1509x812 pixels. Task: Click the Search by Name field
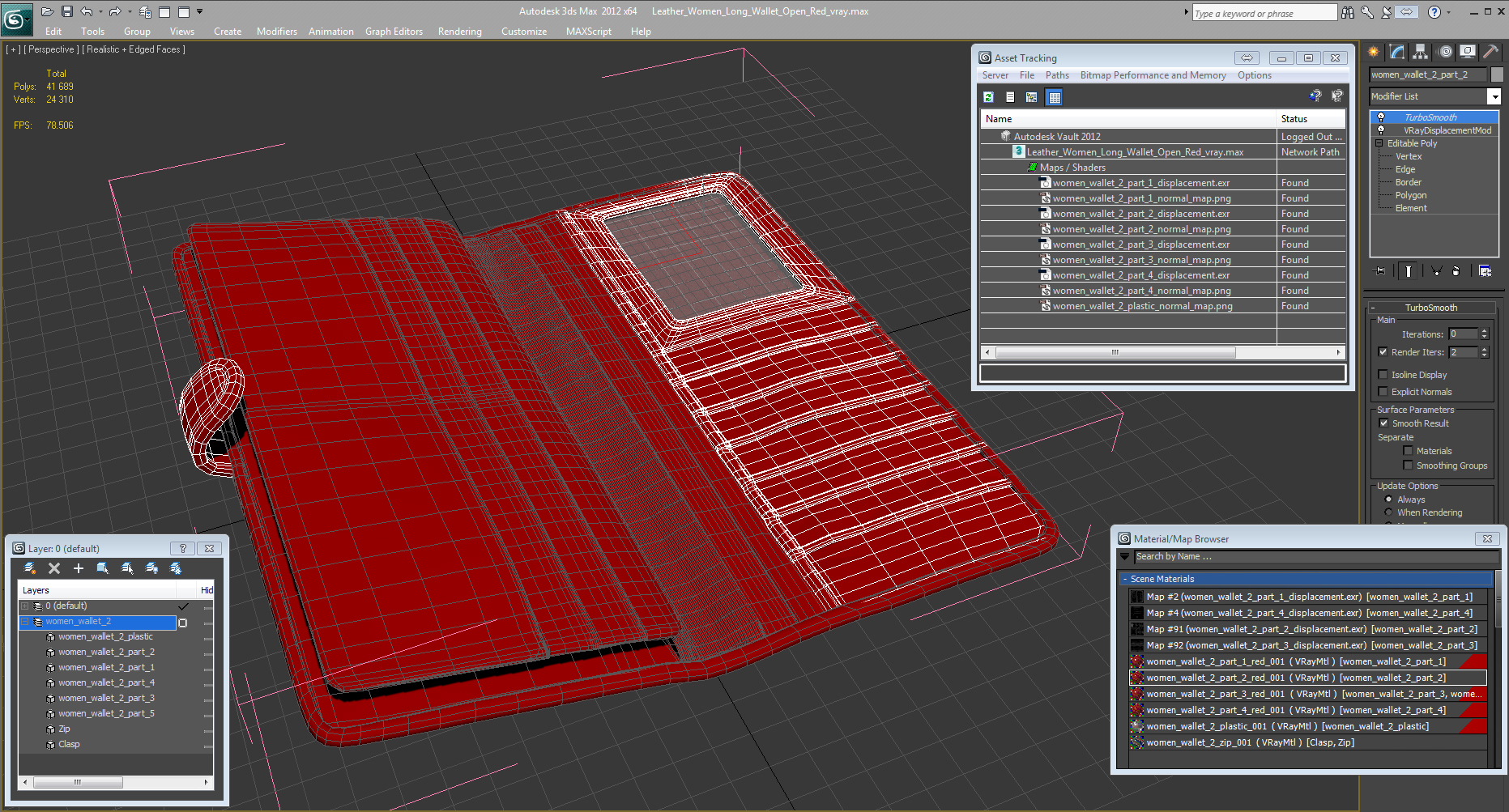[x=1315, y=557]
